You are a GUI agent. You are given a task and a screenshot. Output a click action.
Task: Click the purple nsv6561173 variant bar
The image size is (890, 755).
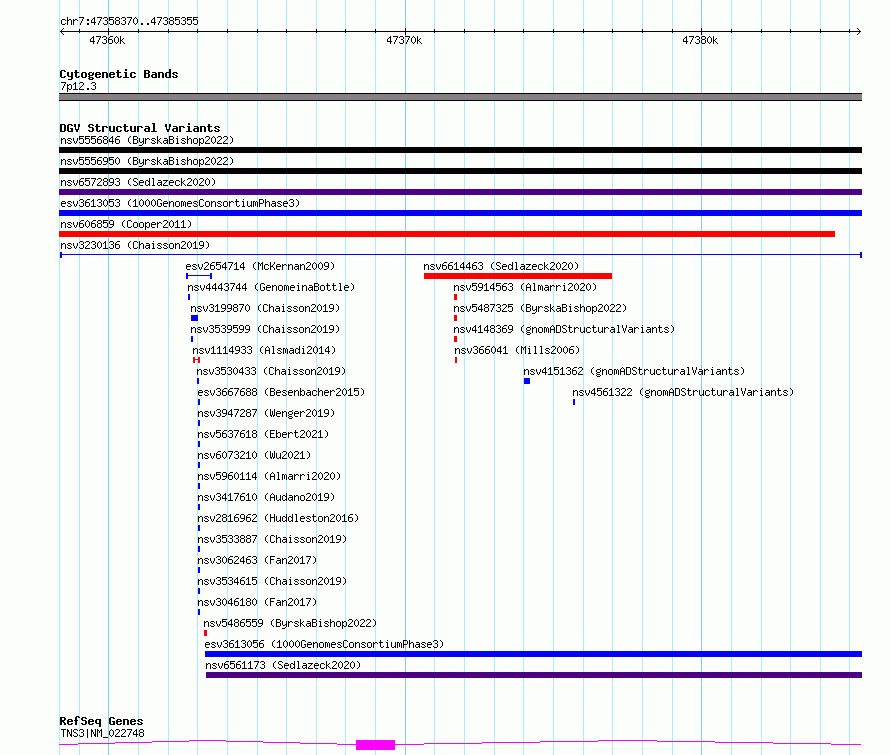pos(534,675)
